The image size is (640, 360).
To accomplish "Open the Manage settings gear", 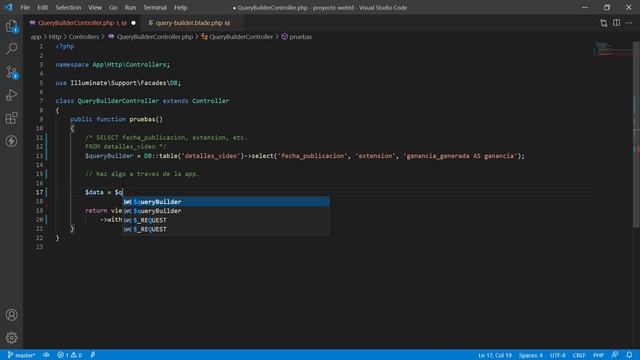I will pyautogui.click(x=11, y=338).
